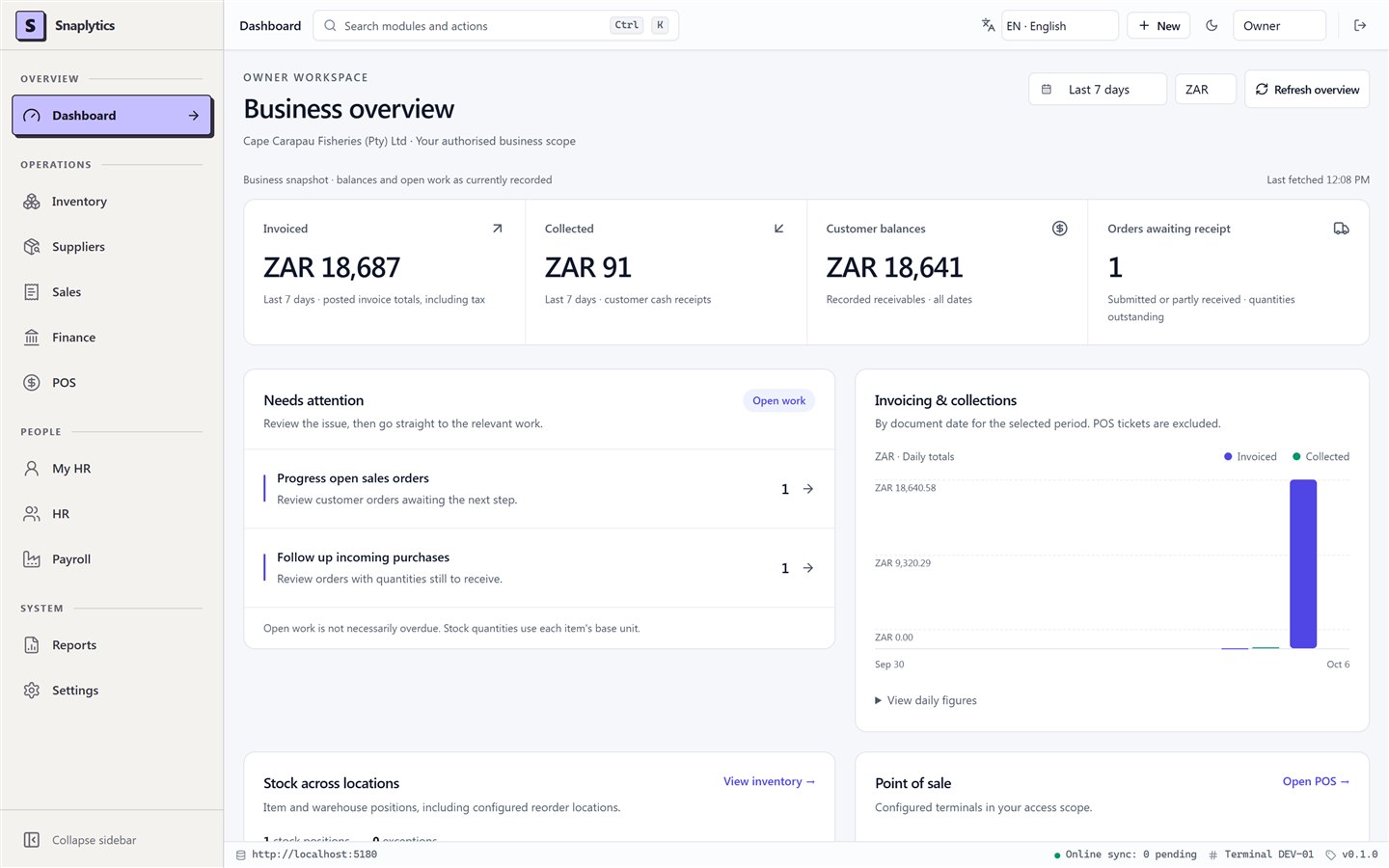Click the Invoiced card arrow icon
The image size is (1389, 868).
[498, 229]
